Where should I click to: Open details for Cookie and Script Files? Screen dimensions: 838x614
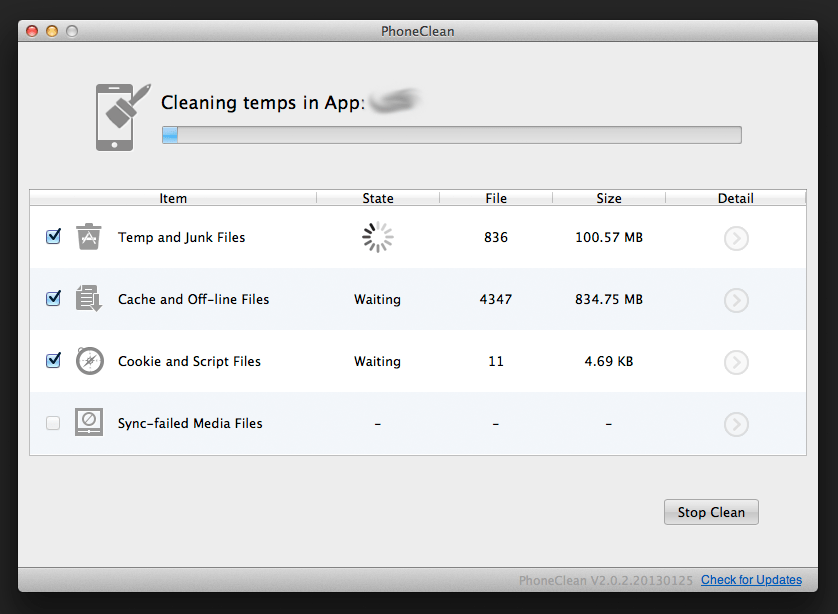pos(736,362)
